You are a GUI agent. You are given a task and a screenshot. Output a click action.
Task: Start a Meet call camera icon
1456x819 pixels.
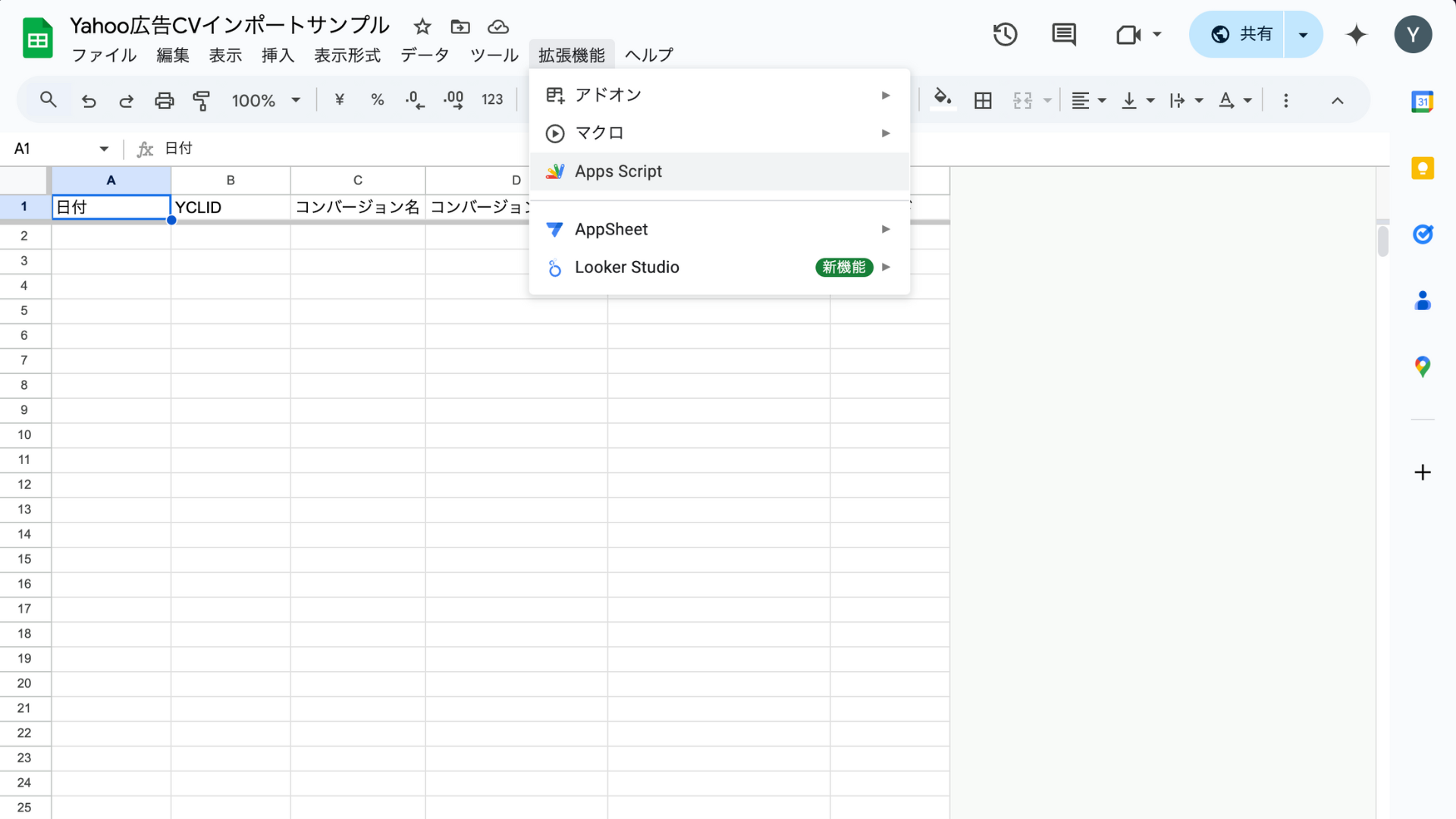1128,35
